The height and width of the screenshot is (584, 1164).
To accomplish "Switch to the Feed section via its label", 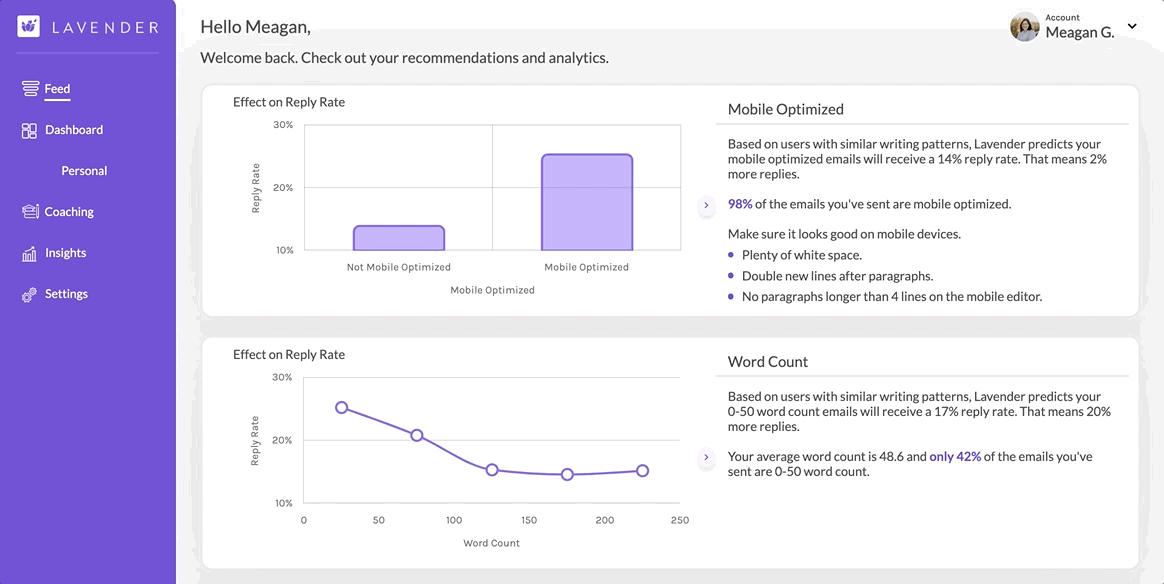I will point(56,88).
